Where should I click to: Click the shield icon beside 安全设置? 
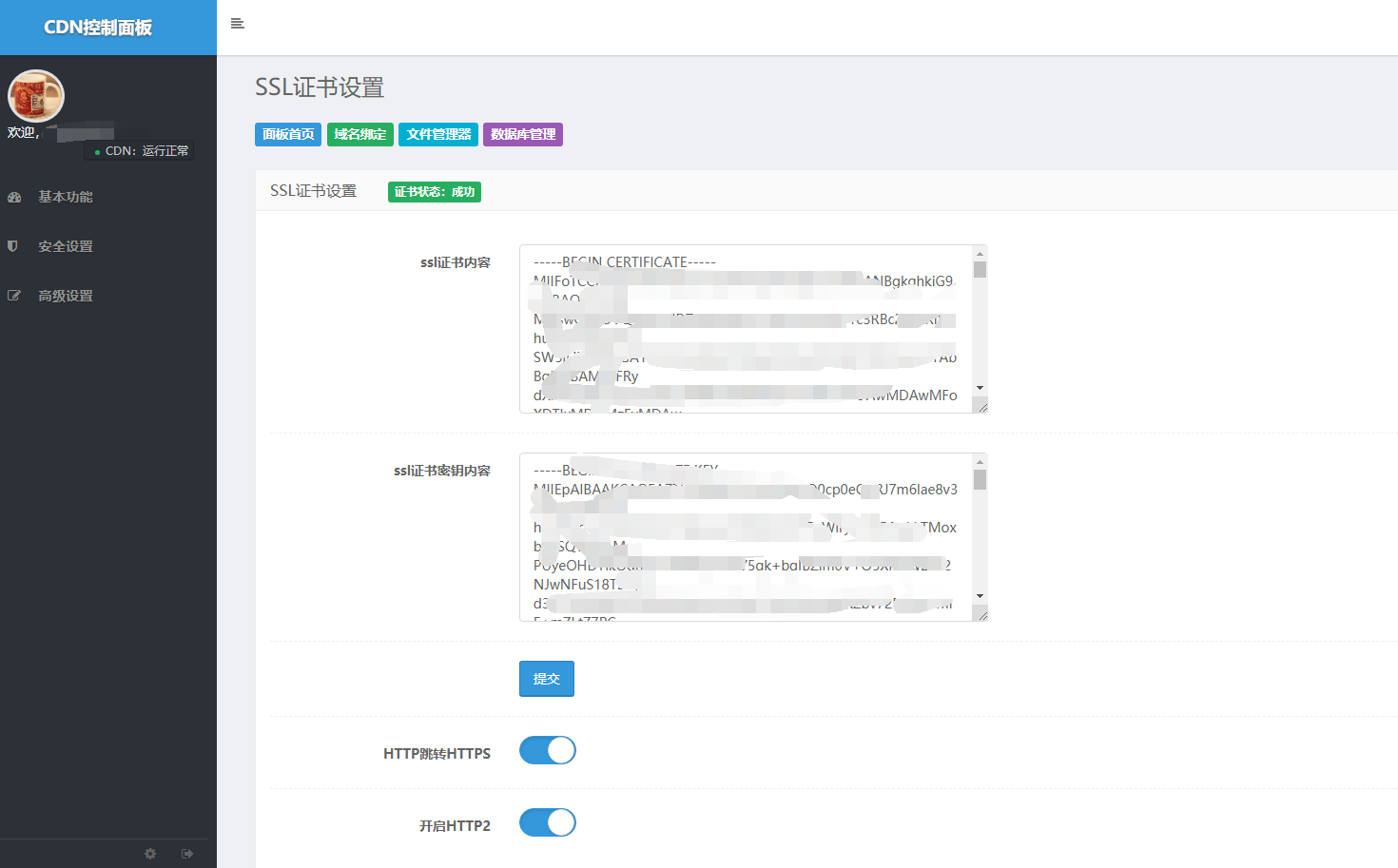[x=13, y=246]
